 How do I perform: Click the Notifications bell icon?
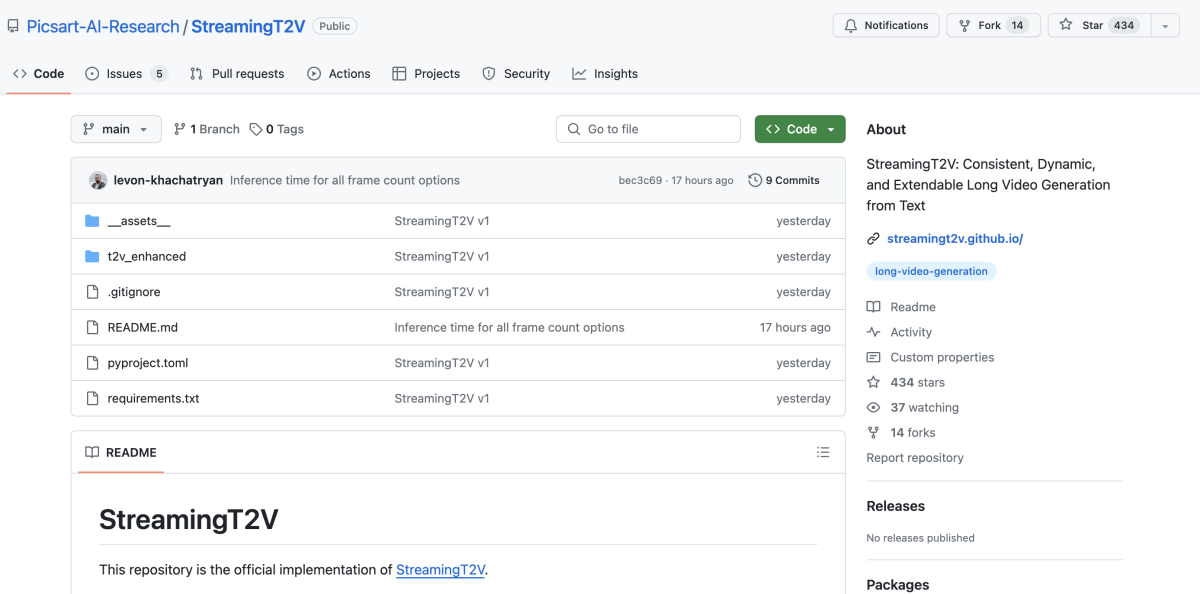tap(851, 26)
